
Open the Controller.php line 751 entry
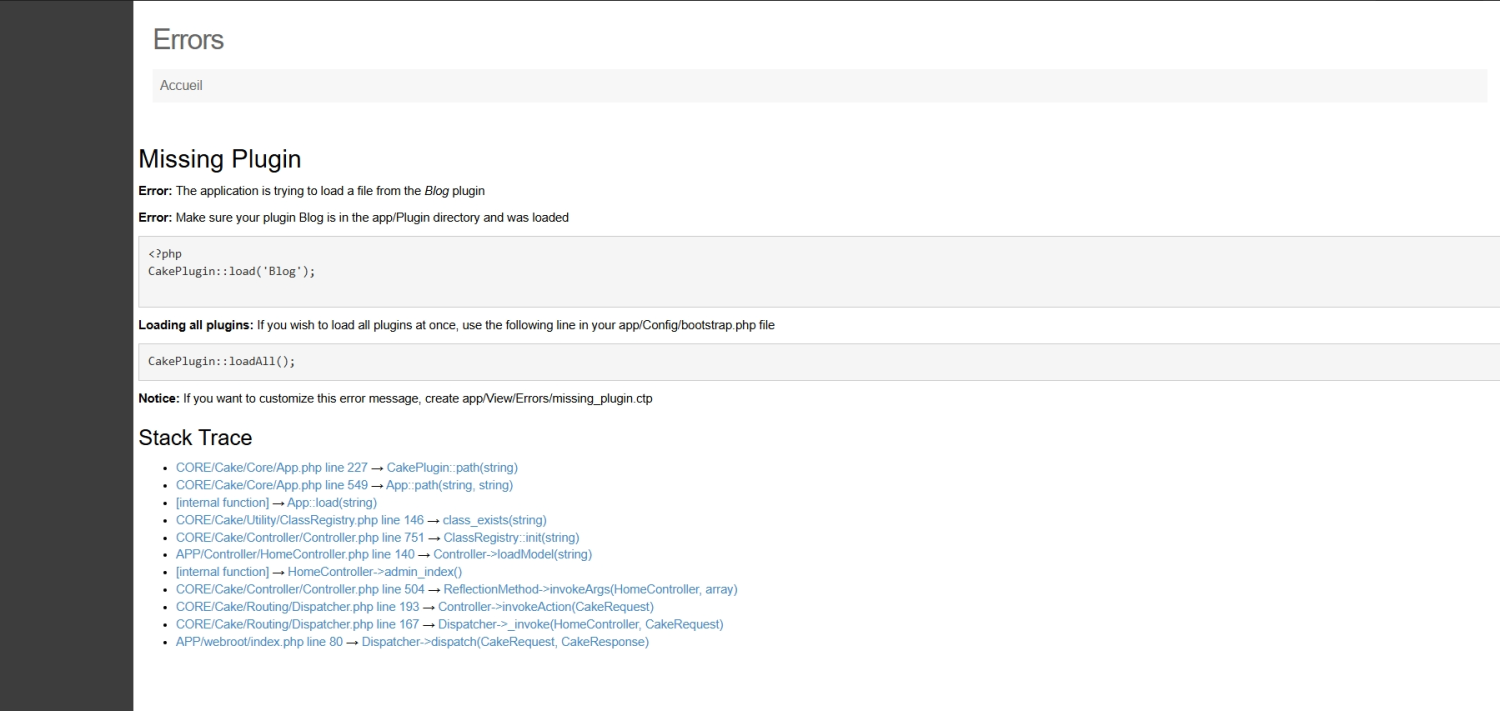tap(299, 538)
